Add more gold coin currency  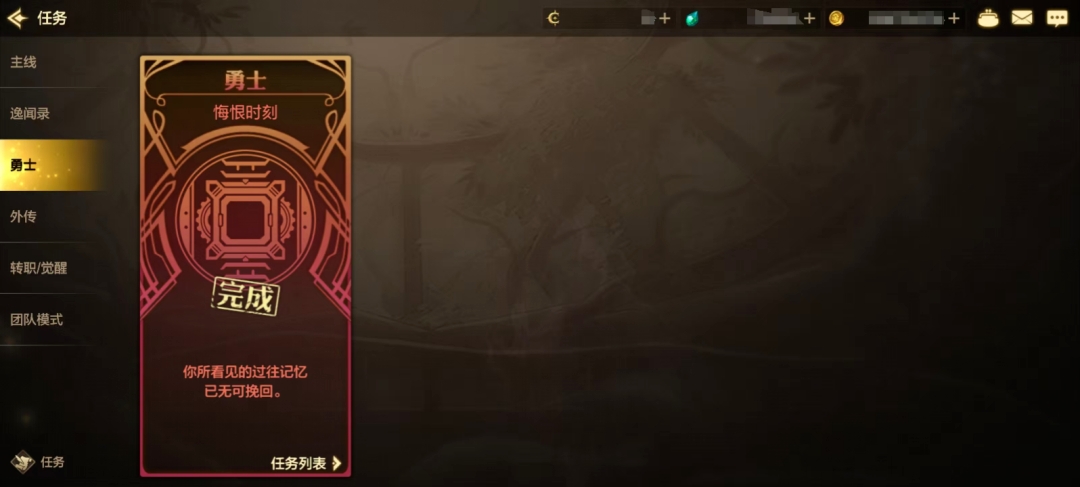954,19
